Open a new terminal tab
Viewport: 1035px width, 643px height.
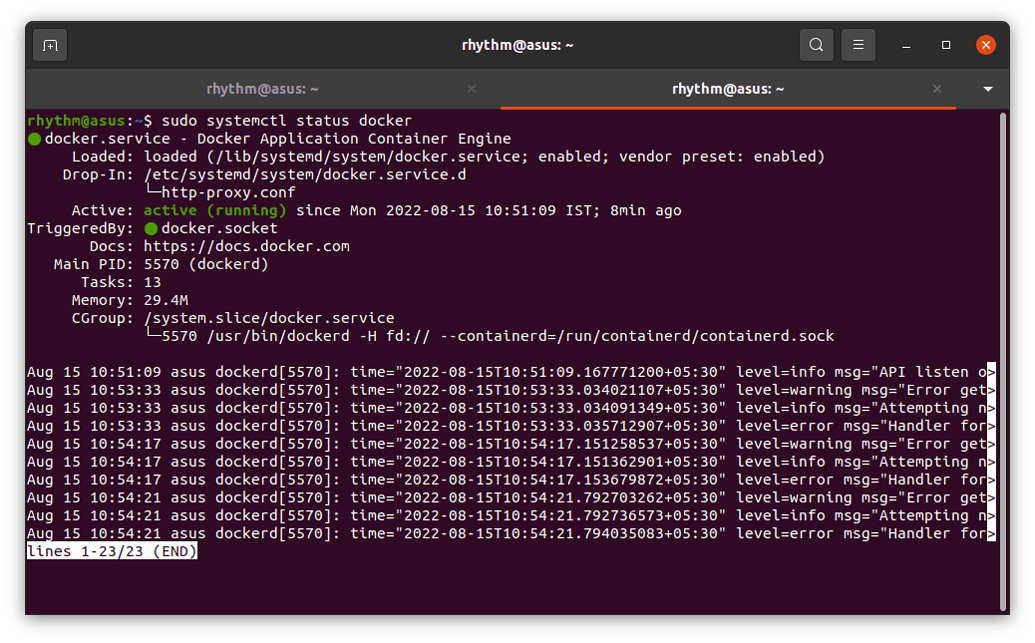[x=50, y=45]
